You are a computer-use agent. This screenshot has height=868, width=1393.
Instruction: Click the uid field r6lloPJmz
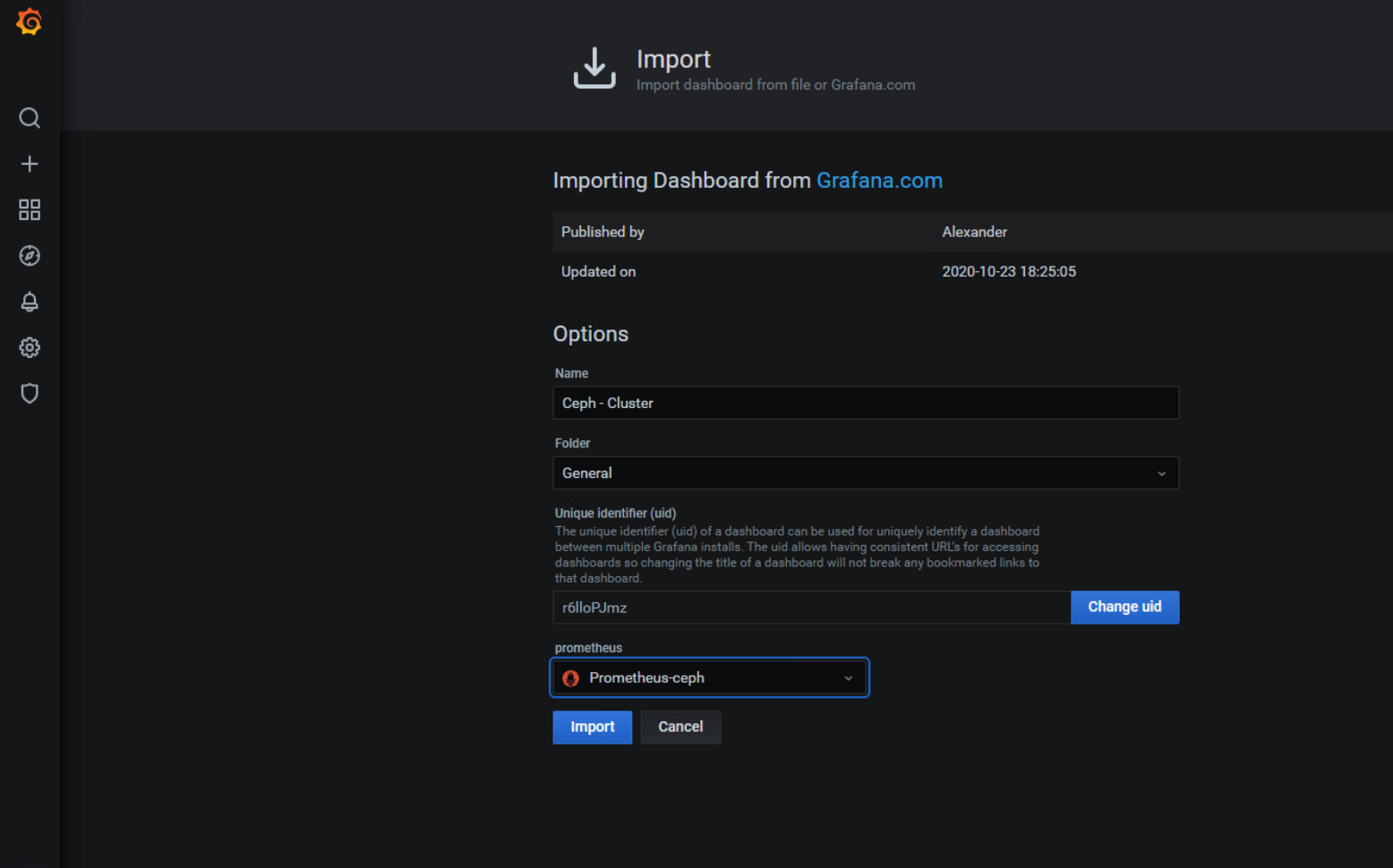(812, 608)
